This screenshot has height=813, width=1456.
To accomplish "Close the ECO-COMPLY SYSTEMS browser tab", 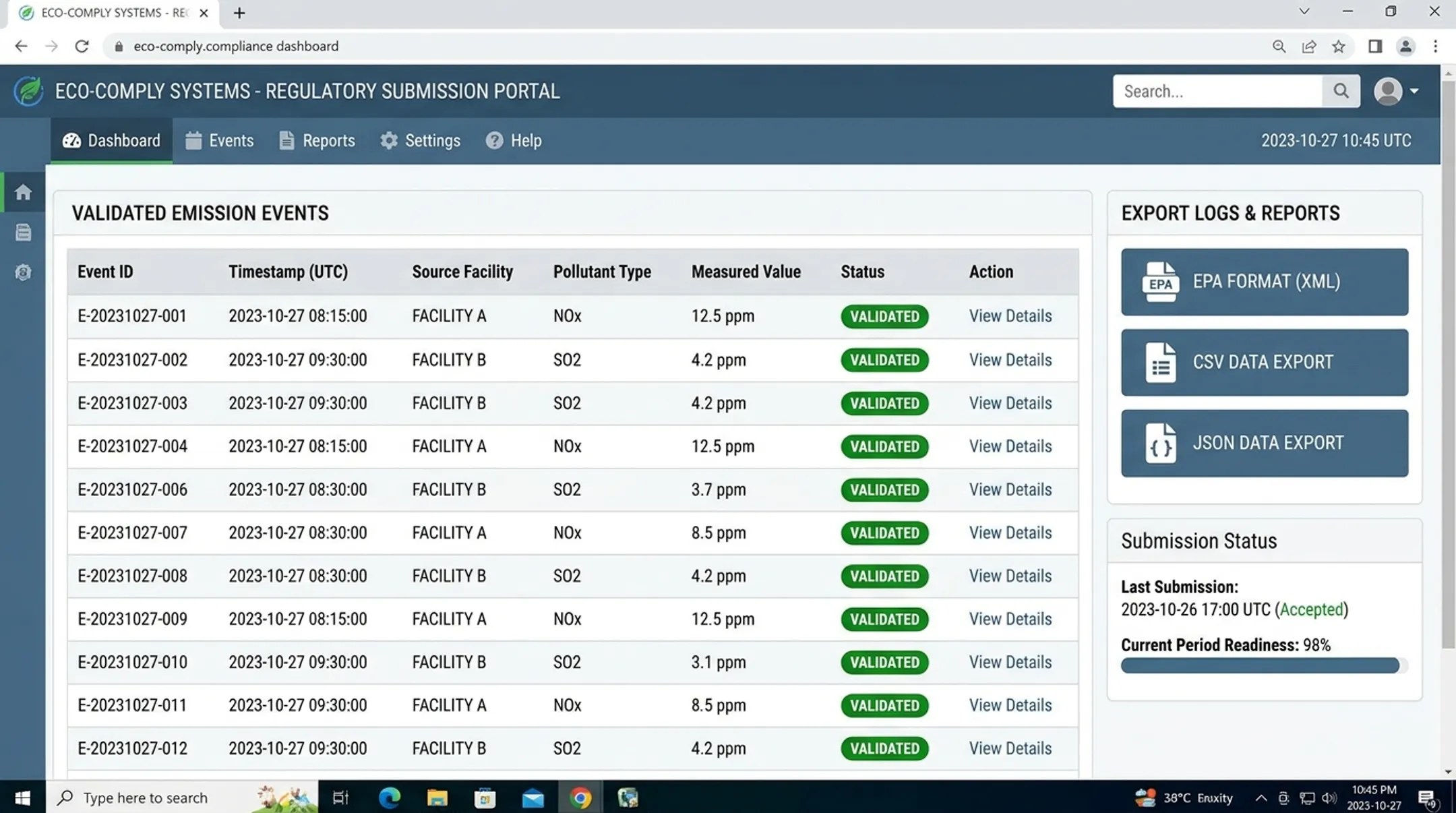I will pos(204,13).
